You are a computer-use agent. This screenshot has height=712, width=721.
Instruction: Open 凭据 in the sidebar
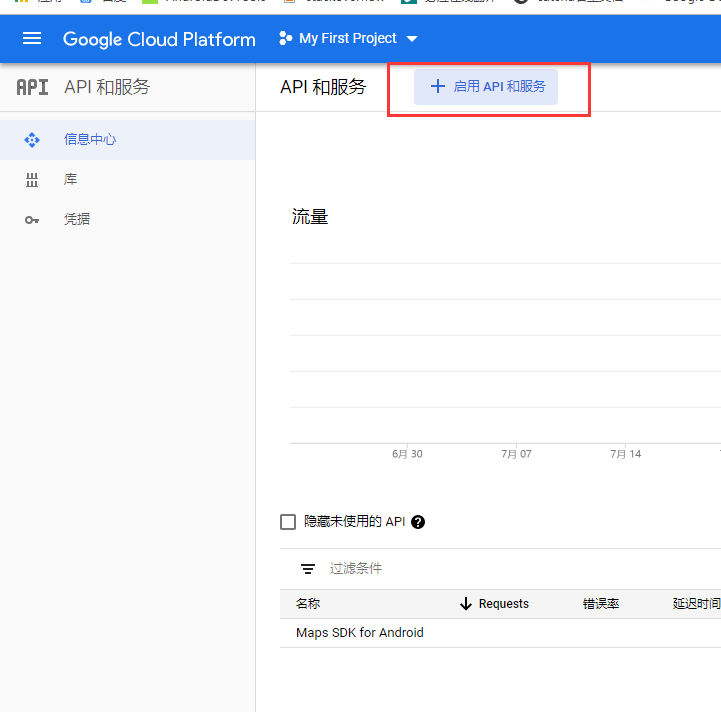[127, 219]
